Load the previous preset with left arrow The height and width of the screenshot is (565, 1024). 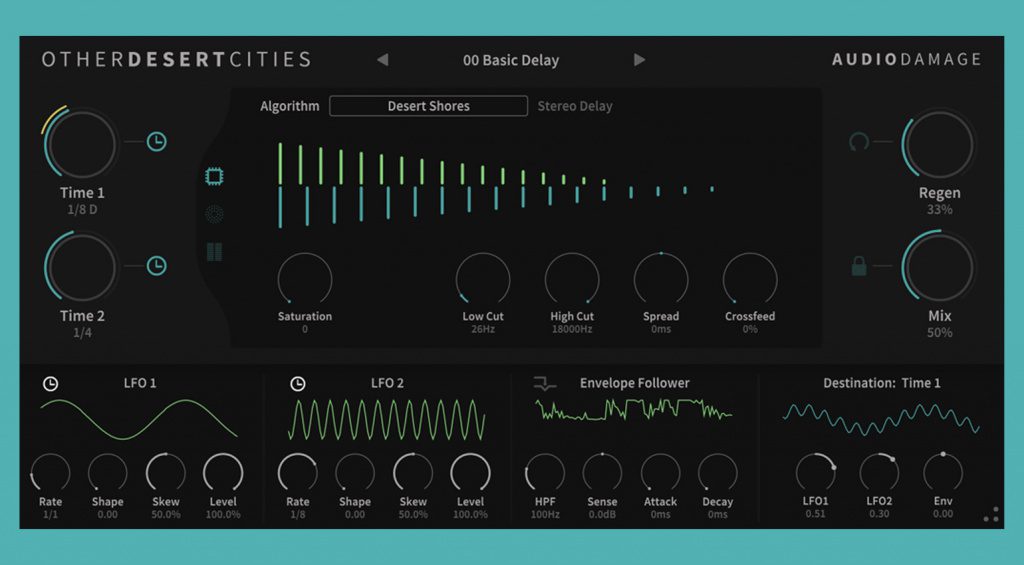tap(383, 60)
